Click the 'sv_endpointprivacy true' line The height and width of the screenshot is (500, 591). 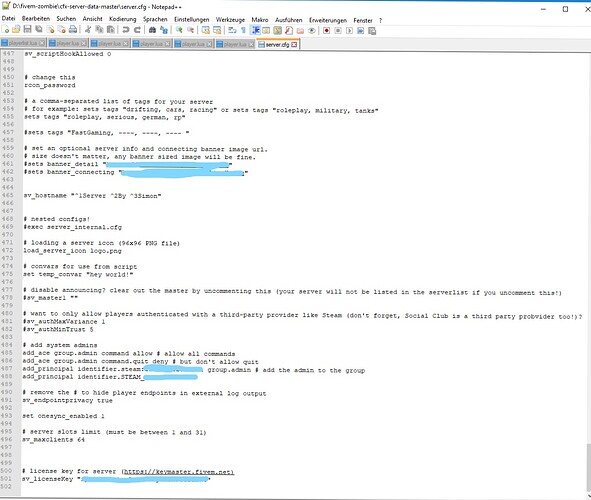67,401
